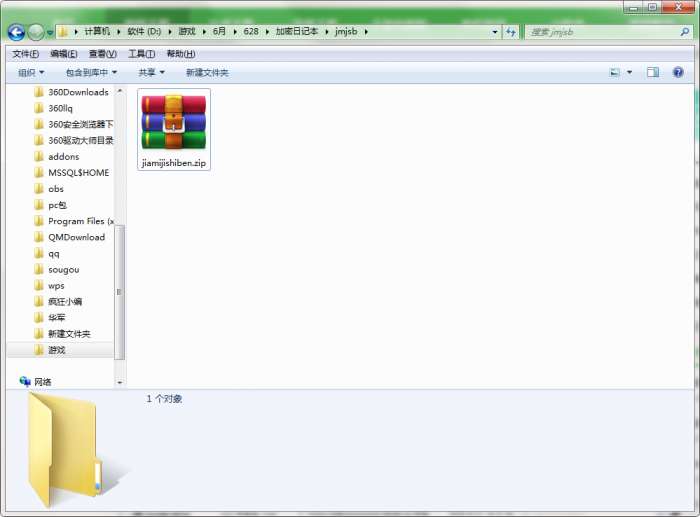Open the 组织 dropdown
This screenshot has width=700, height=517.
[31, 72]
